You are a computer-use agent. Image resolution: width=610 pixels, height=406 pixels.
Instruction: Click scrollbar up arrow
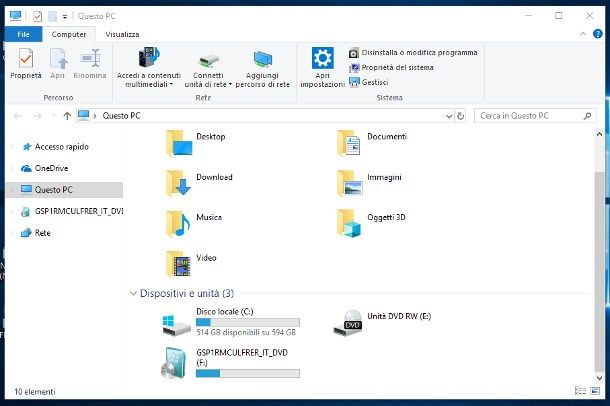point(599,134)
